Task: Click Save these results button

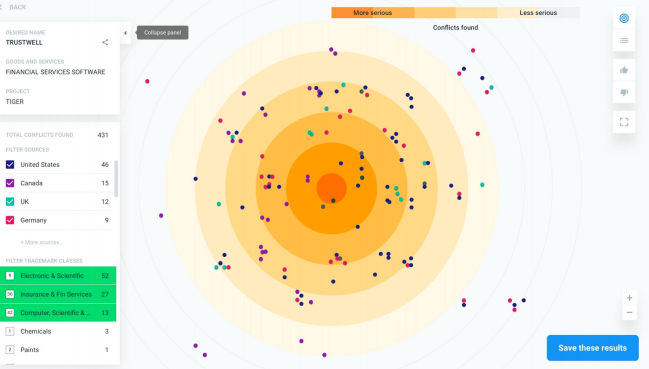Action: (x=592, y=348)
